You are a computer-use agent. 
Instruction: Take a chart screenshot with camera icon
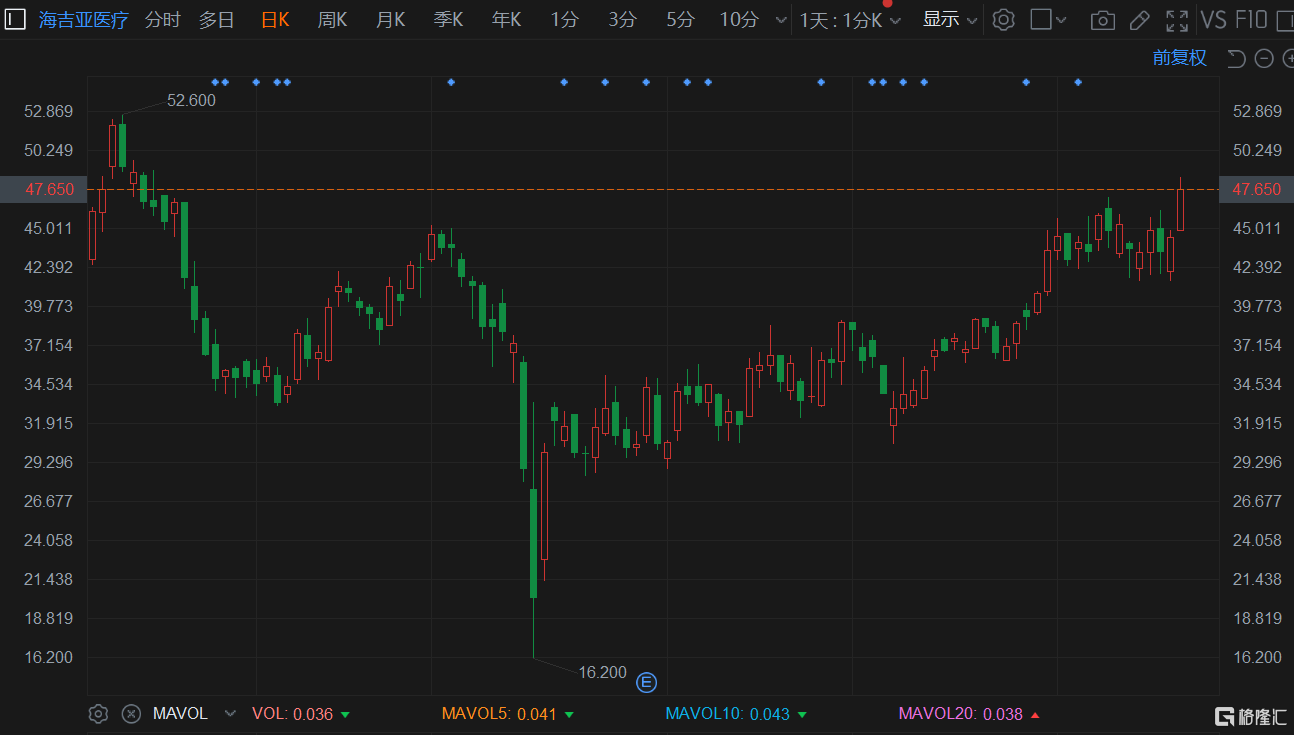click(x=1102, y=20)
